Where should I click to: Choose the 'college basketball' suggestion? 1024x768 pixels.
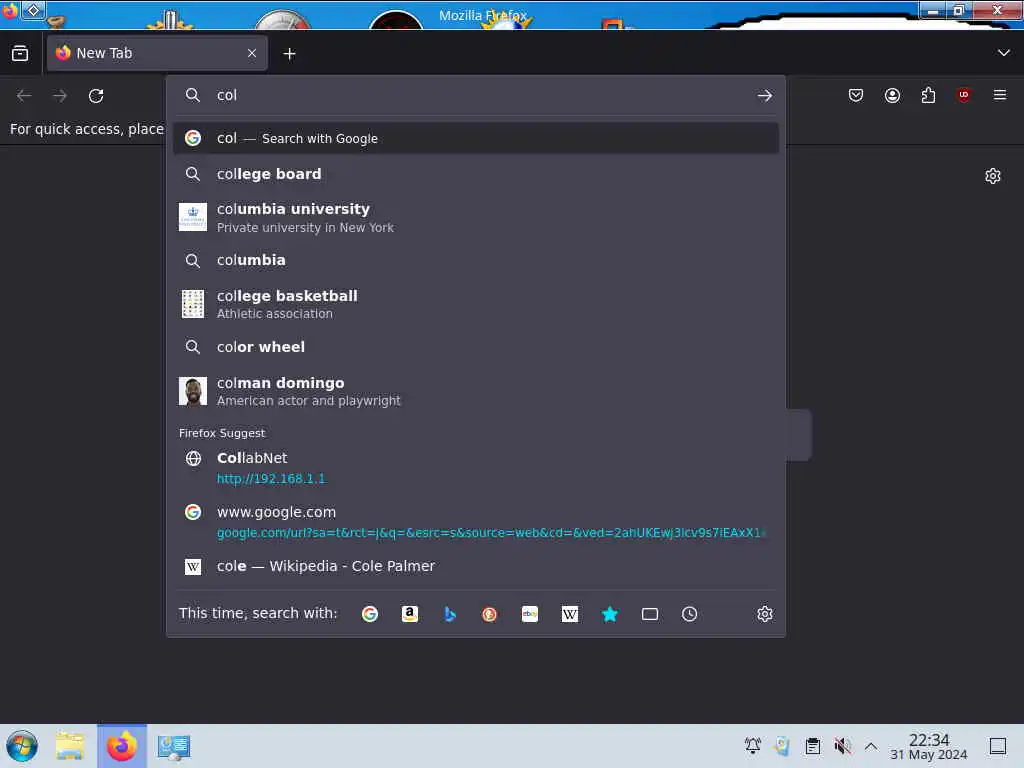[x=475, y=304]
